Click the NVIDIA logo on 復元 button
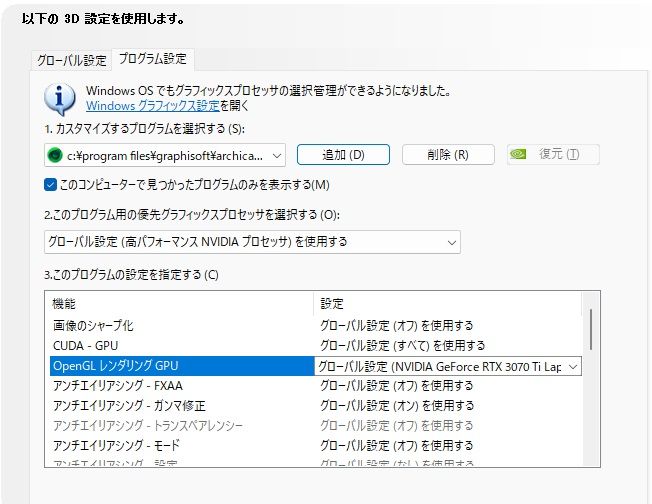This screenshot has width=652, height=504. pos(518,154)
